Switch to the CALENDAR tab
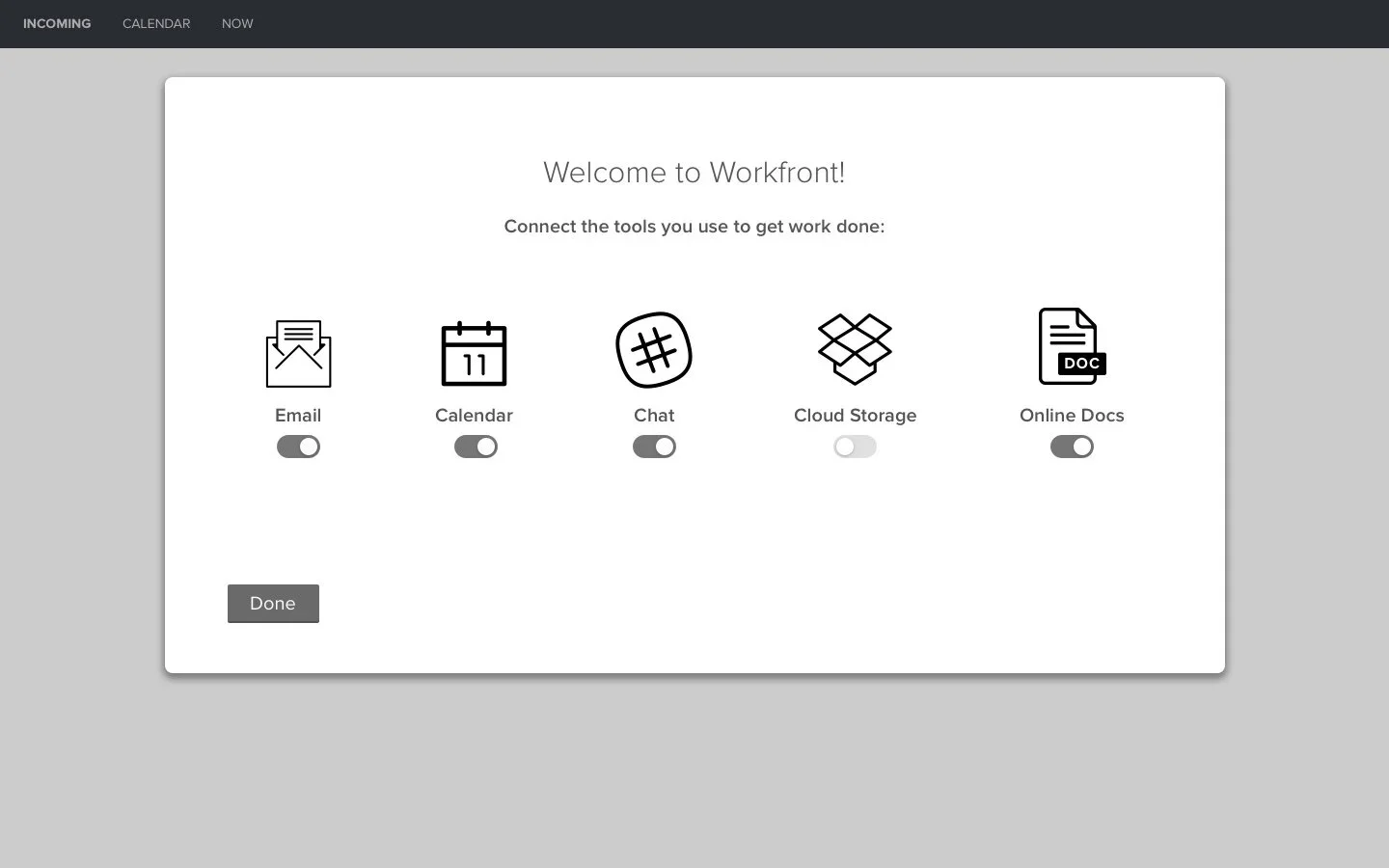Image resolution: width=1389 pixels, height=868 pixels. 156,23
